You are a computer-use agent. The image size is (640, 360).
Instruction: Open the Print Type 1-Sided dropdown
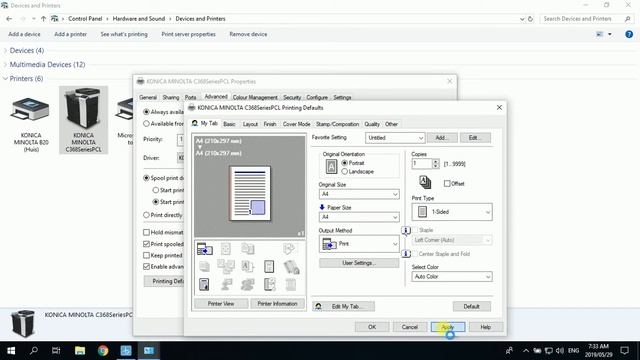coord(452,212)
